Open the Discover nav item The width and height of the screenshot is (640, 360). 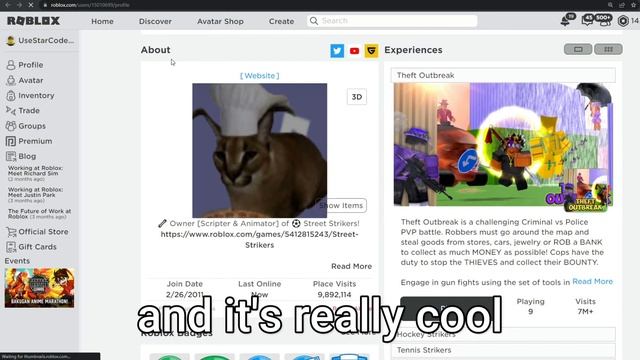(x=155, y=21)
